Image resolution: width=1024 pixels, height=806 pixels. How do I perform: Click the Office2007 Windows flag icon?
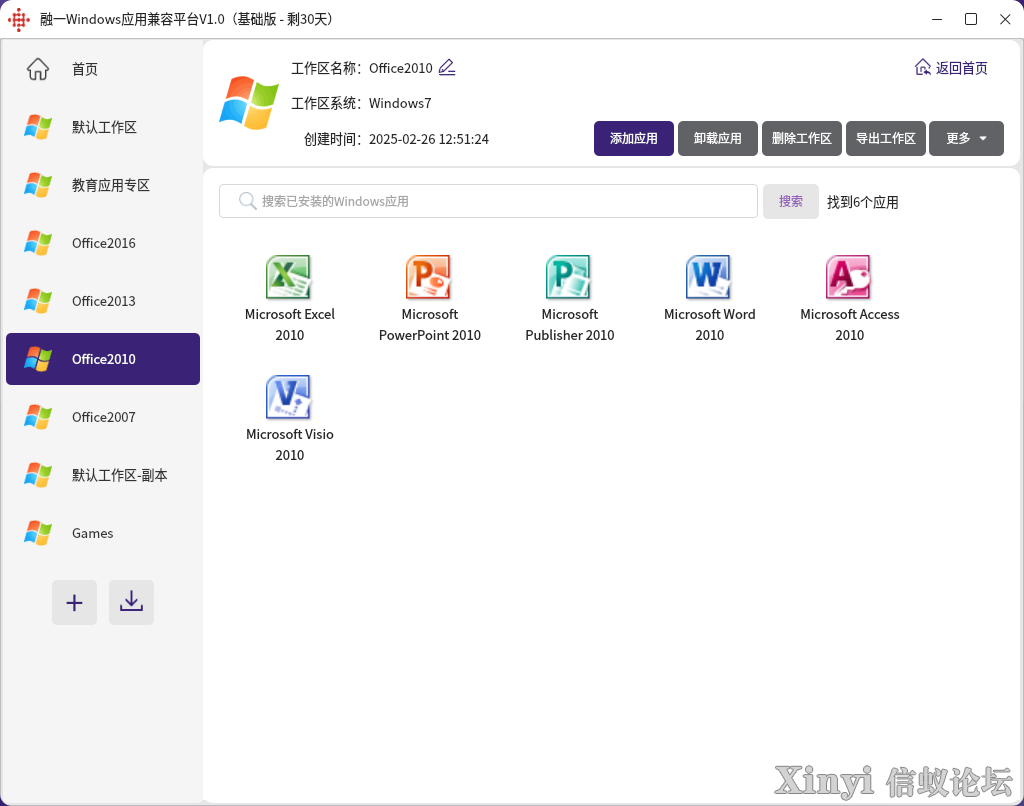38,417
